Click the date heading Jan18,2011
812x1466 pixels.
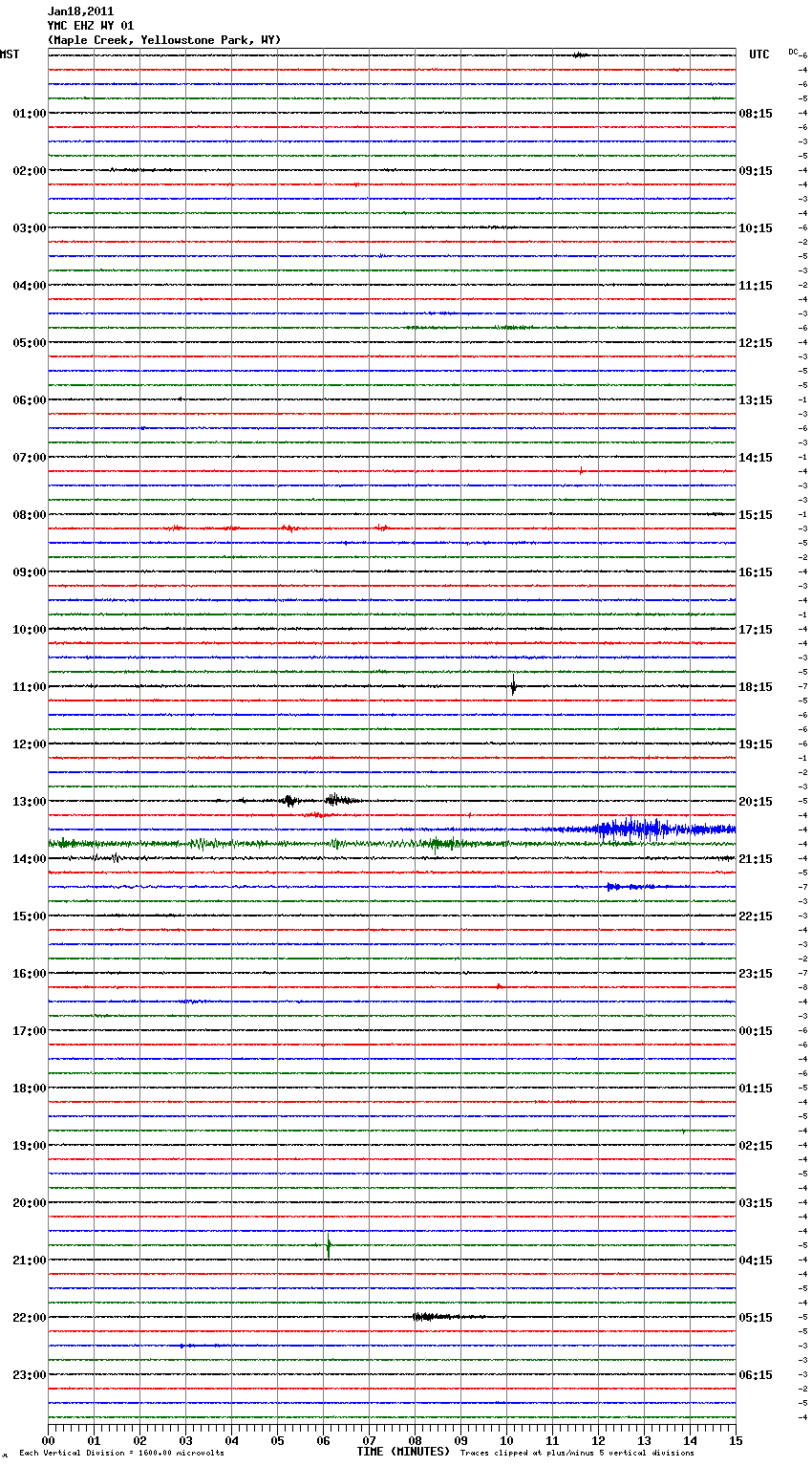point(80,11)
